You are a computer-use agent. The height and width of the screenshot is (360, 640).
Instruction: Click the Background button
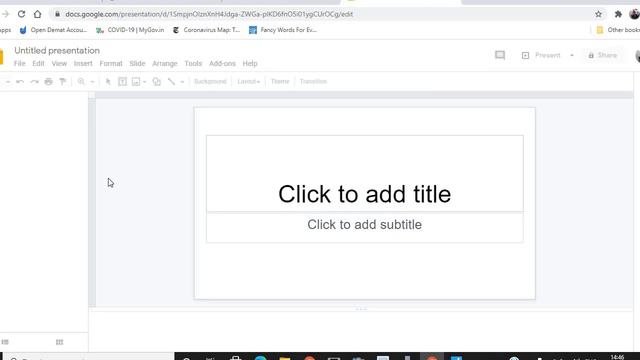coord(210,82)
